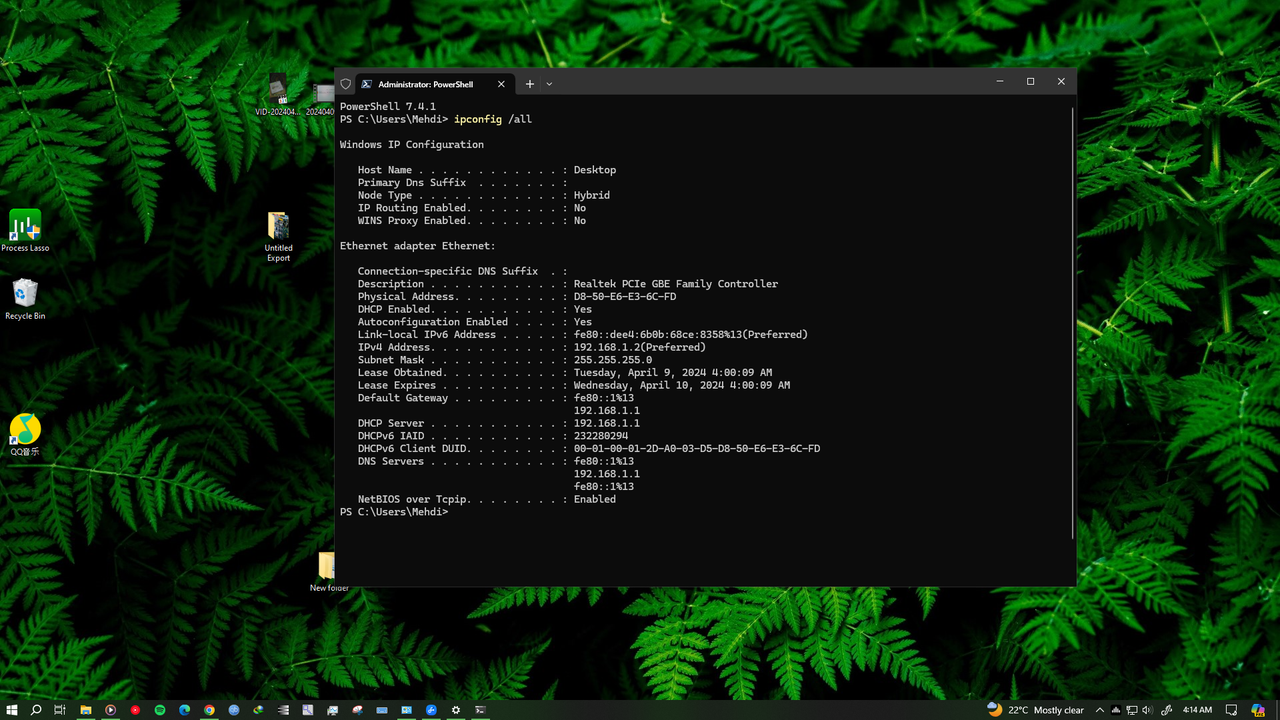Open the Process Lasso desktop shortcut

pos(25,231)
